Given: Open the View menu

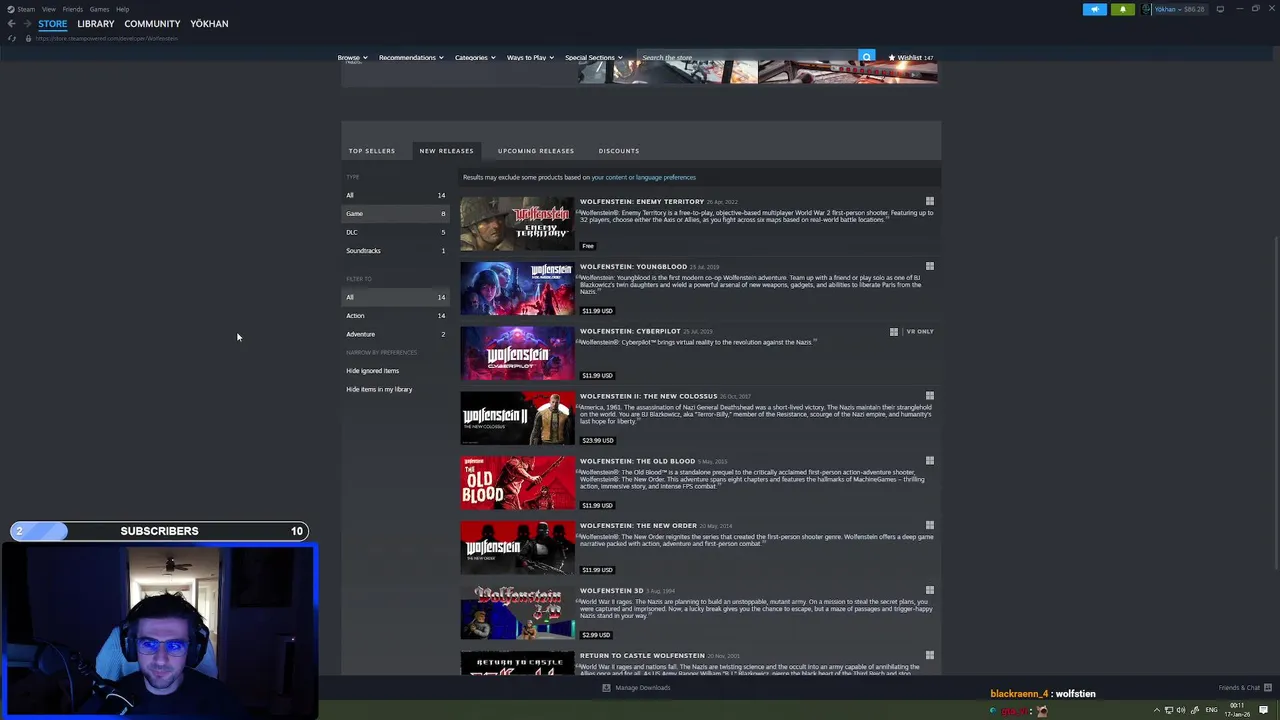Looking at the screenshot, I should 48,9.
